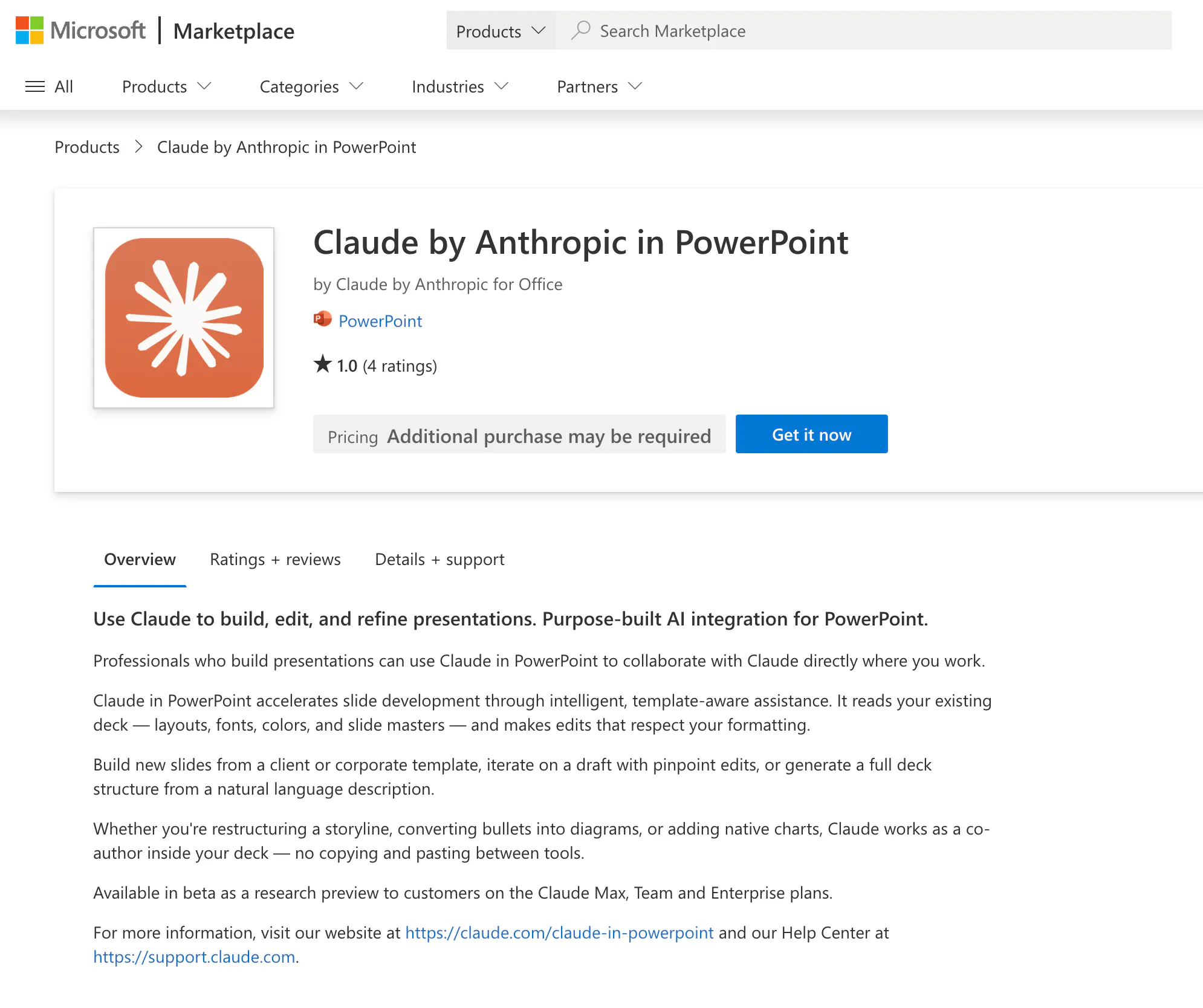Expand the Partners navigation menu

pos(599,86)
